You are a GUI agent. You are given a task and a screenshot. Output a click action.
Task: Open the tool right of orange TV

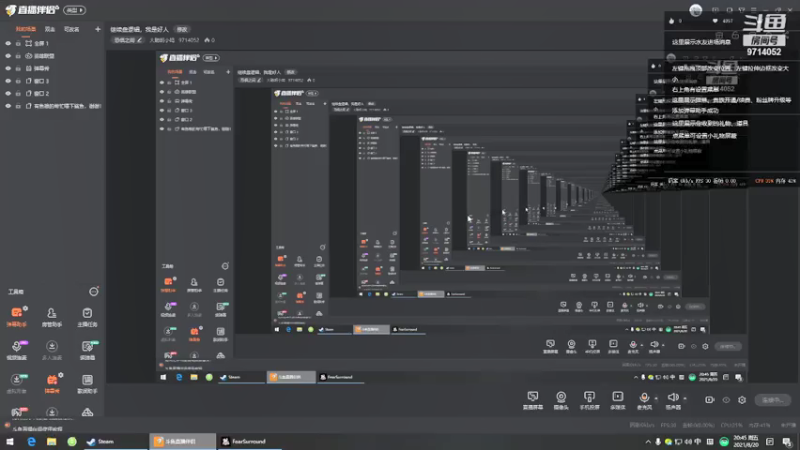point(87,383)
